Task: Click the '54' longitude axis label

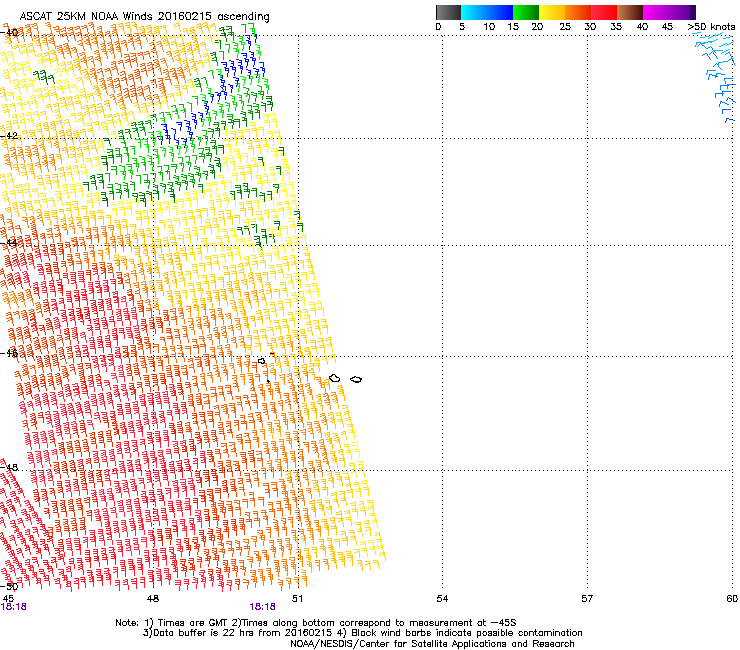Action: click(x=442, y=599)
